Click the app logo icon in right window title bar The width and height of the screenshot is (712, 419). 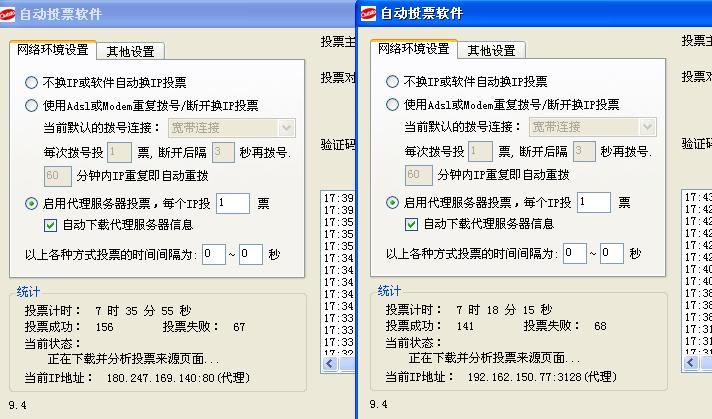(x=368, y=14)
